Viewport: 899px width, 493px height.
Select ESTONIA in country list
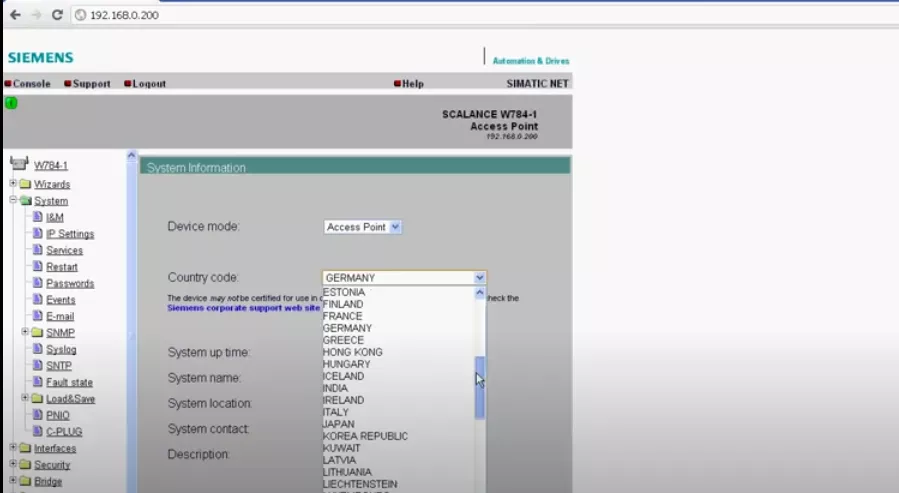click(343, 292)
